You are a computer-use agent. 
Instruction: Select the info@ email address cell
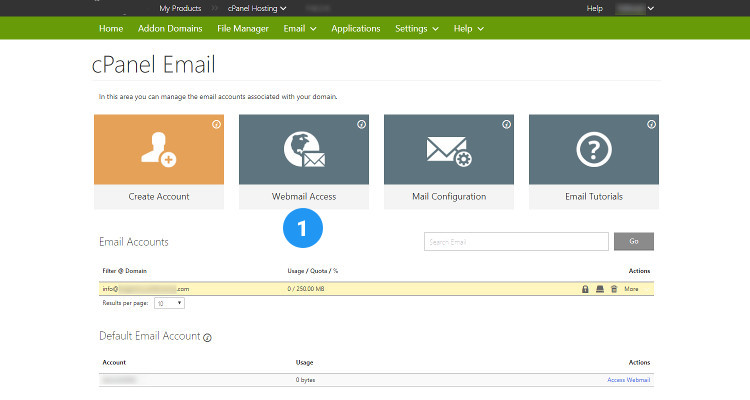pyautogui.click(x=146, y=289)
